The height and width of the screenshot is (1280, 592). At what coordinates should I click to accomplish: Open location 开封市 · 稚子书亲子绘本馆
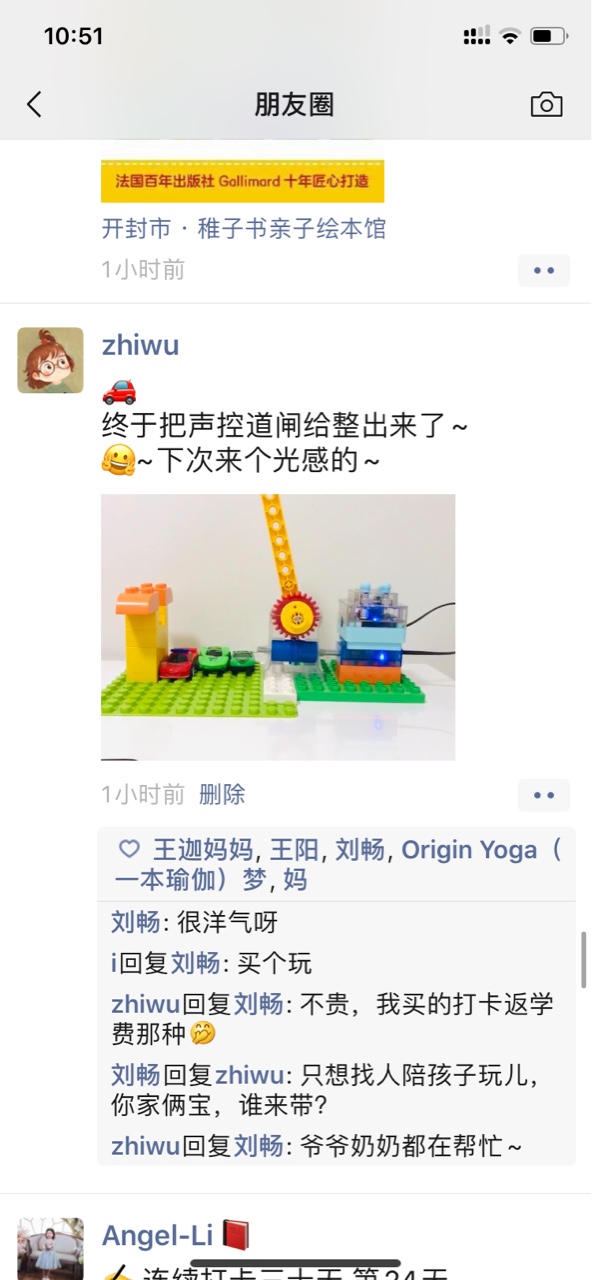point(244,229)
